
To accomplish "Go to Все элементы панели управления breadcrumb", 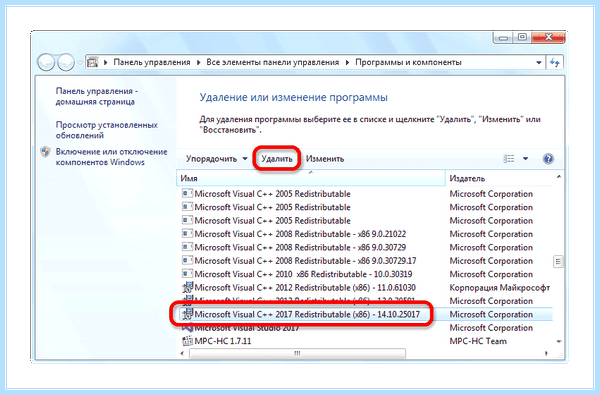I will click(x=272, y=62).
